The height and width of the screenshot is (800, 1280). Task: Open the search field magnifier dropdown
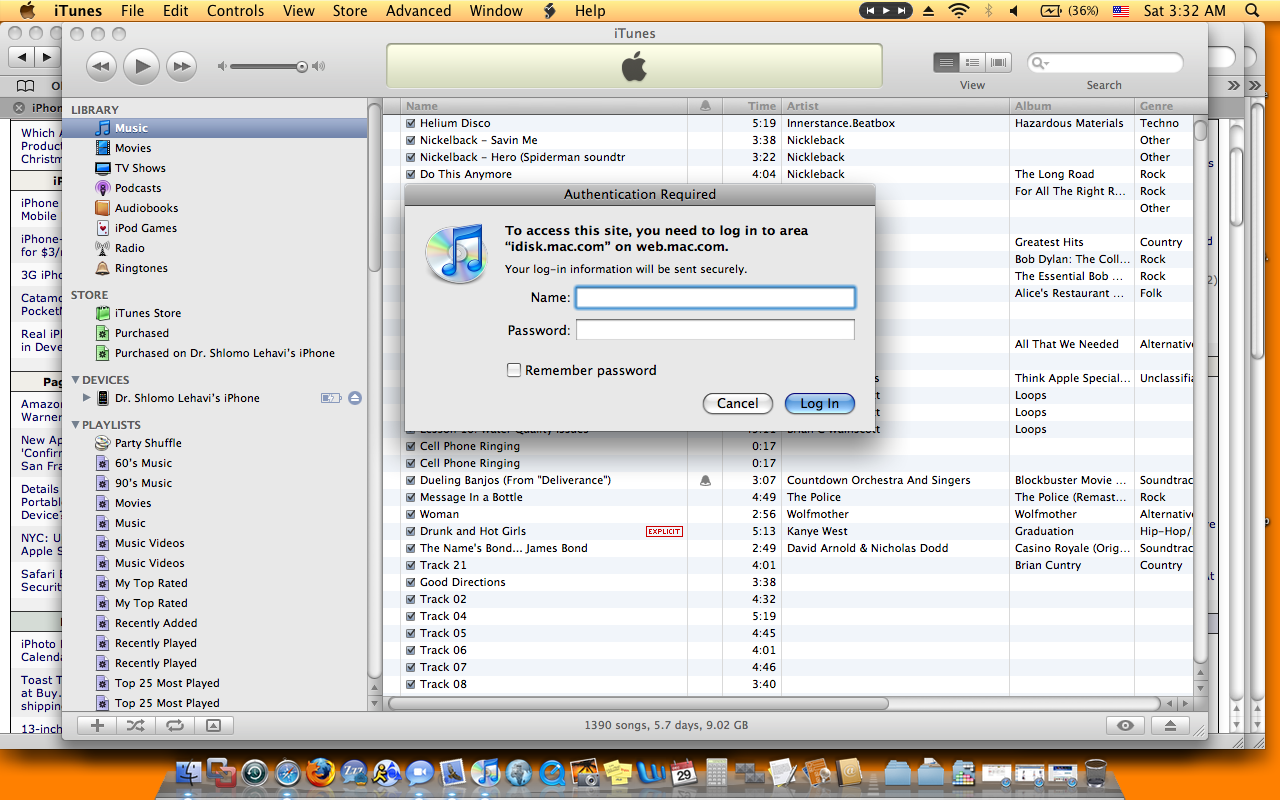1040,63
